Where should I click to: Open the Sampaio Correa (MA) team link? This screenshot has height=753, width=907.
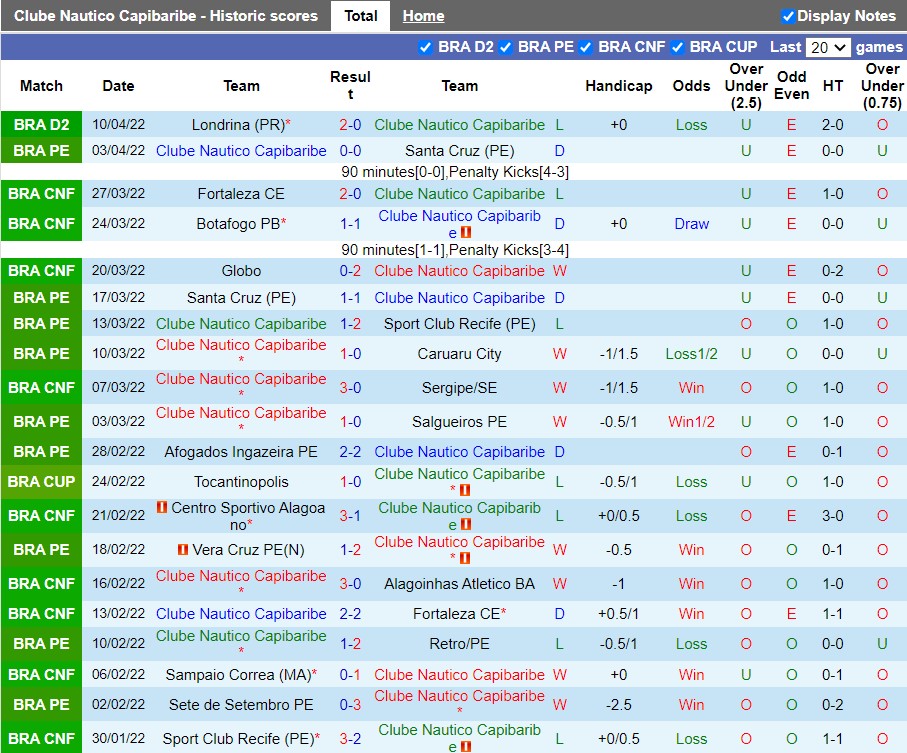click(x=237, y=675)
